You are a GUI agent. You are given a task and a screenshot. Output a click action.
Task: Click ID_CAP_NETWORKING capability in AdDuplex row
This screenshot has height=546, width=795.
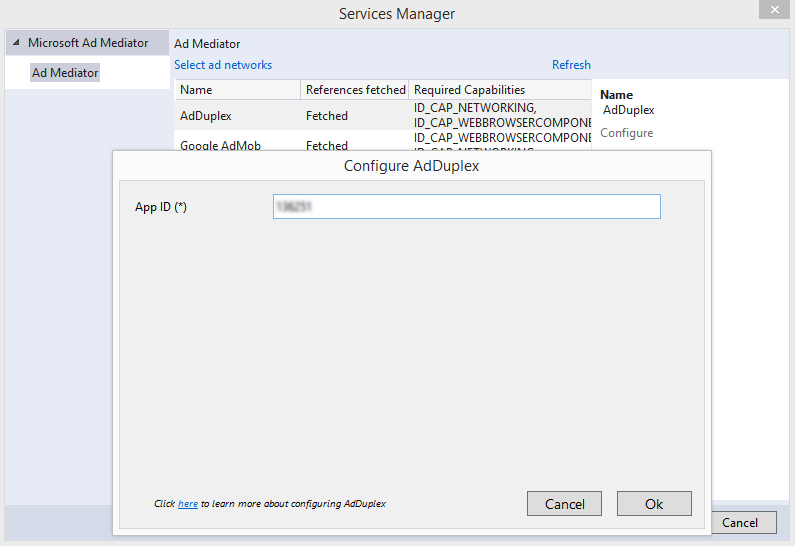pyautogui.click(x=475, y=107)
